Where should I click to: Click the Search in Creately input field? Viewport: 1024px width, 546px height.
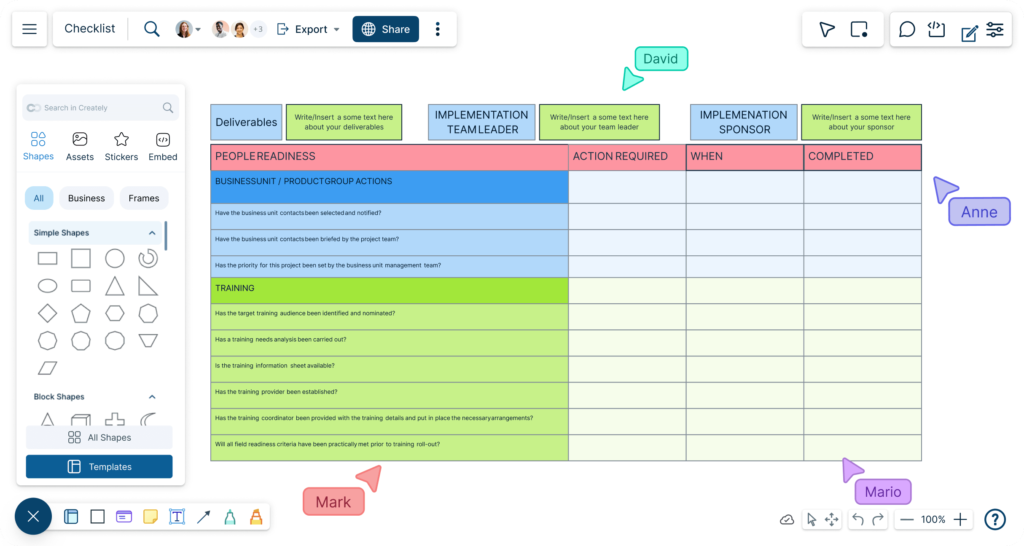(x=101, y=108)
